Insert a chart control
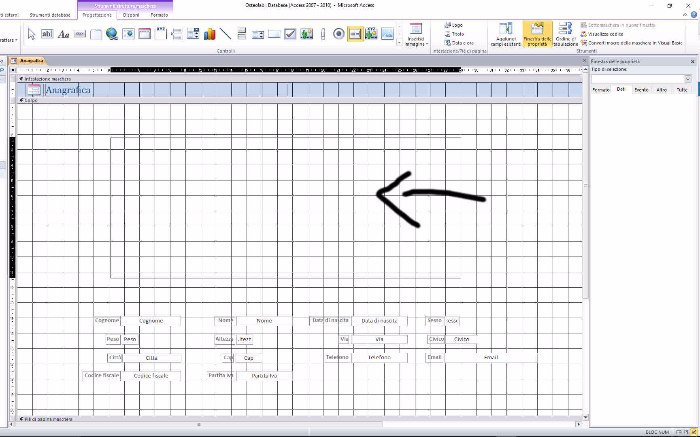Image resolution: width=700 pixels, height=437 pixels. coord(209,34)
